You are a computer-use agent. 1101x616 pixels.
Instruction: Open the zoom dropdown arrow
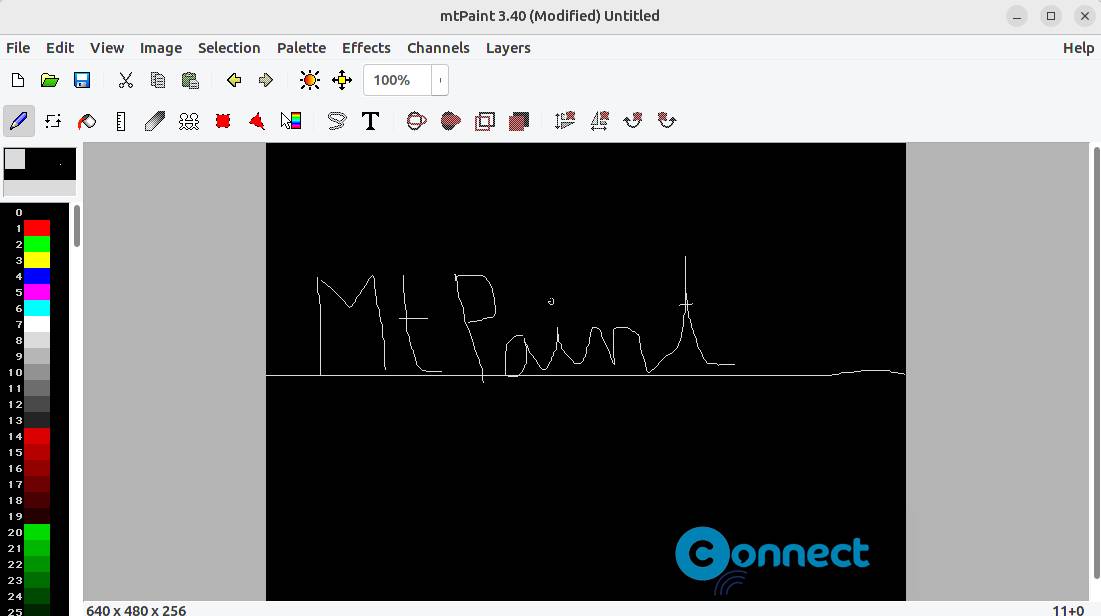(x=440, y=80)
